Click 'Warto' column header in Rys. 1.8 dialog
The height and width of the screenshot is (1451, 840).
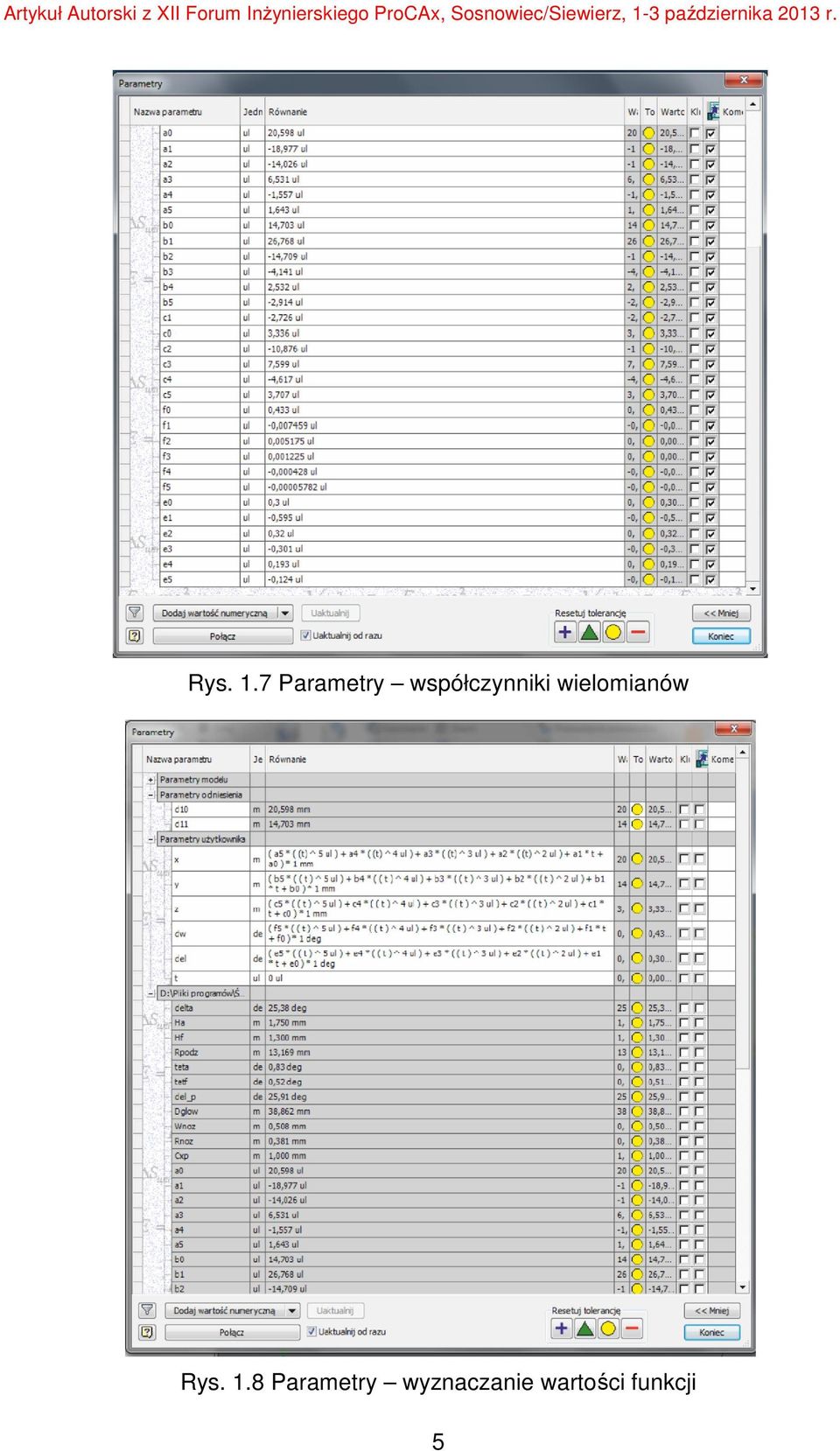(661, 760)
